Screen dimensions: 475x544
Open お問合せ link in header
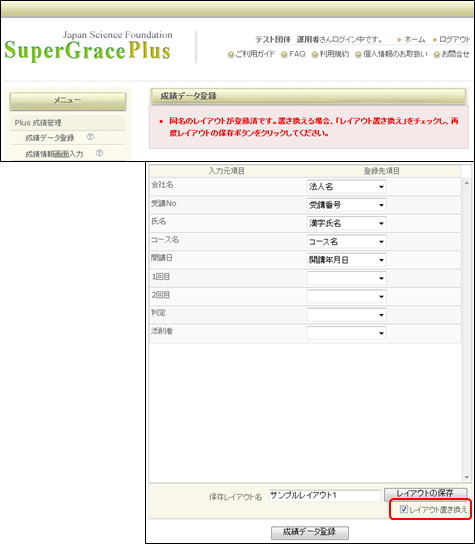pyautogui.click(x=452, y=54)
